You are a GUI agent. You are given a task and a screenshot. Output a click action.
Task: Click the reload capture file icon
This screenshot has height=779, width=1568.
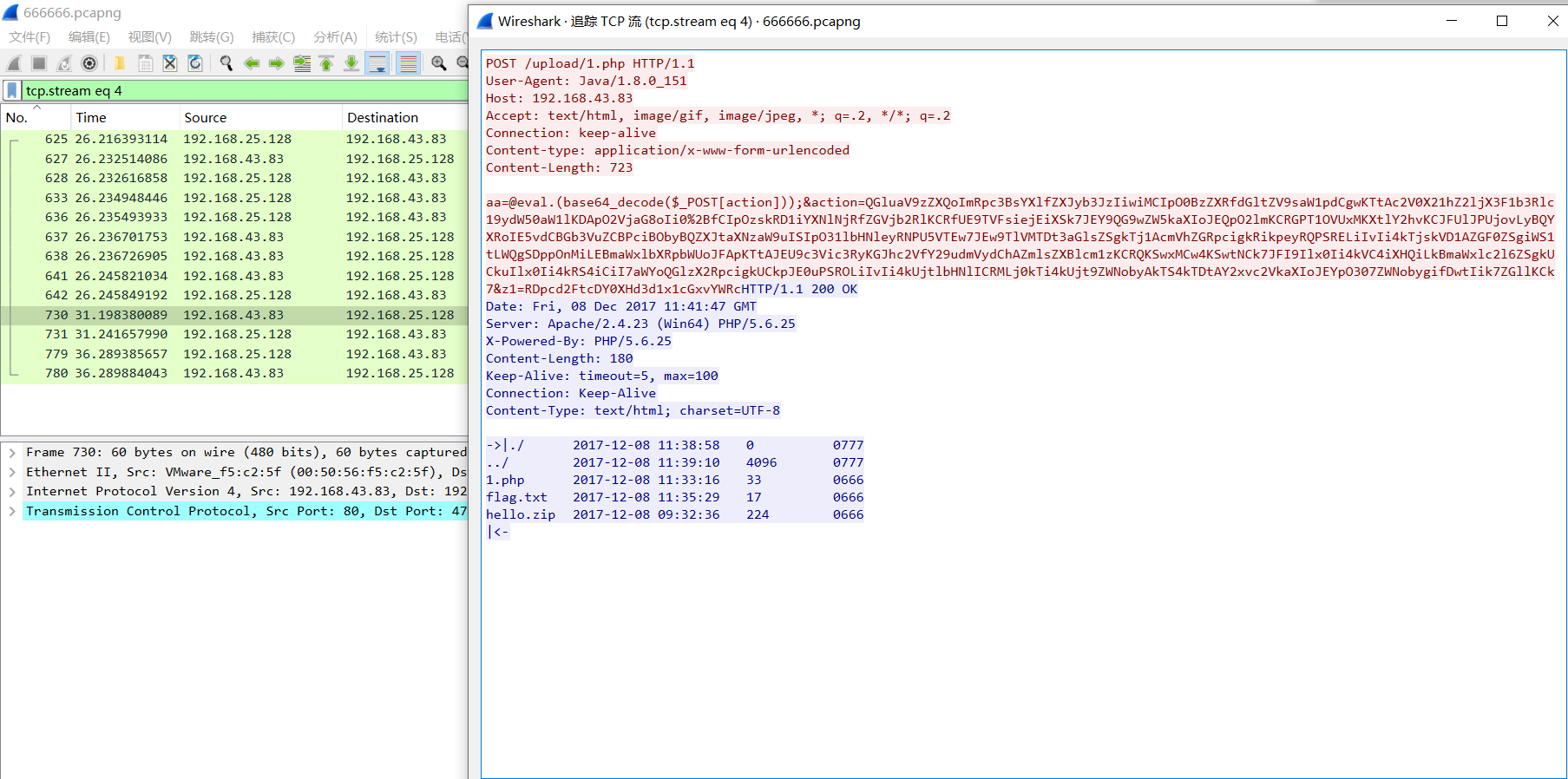click(195, 63)
